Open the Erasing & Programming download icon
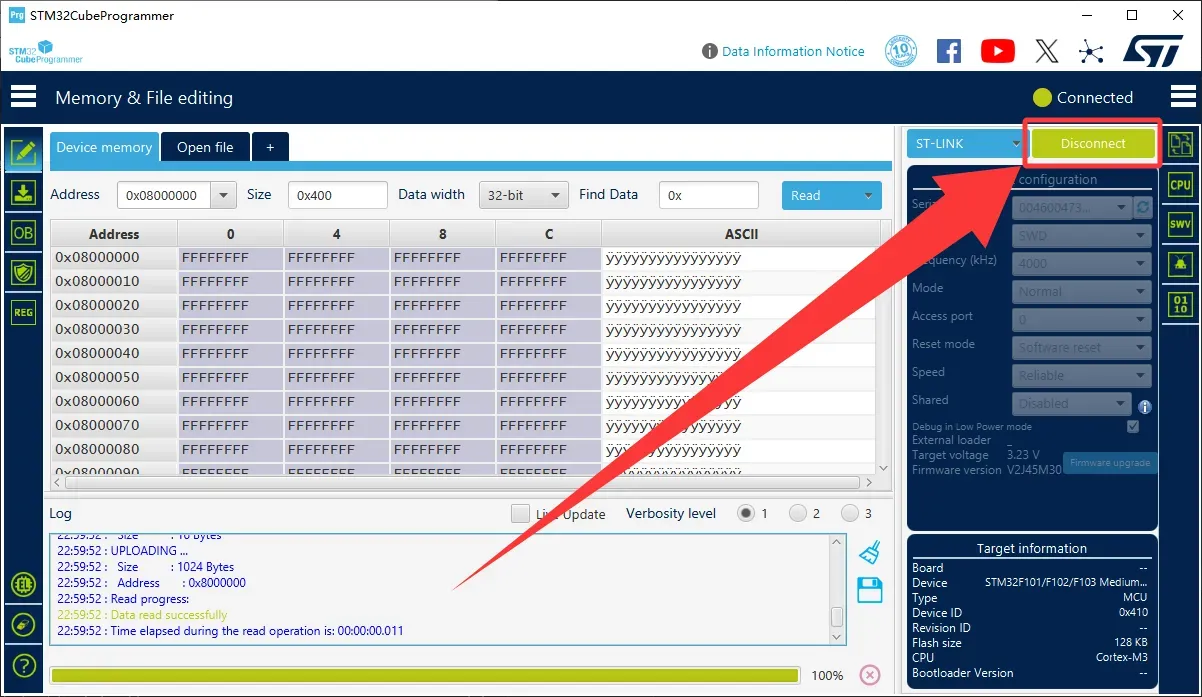The image size is (1202, 697). pyautogui.click(x=23, y=193)
